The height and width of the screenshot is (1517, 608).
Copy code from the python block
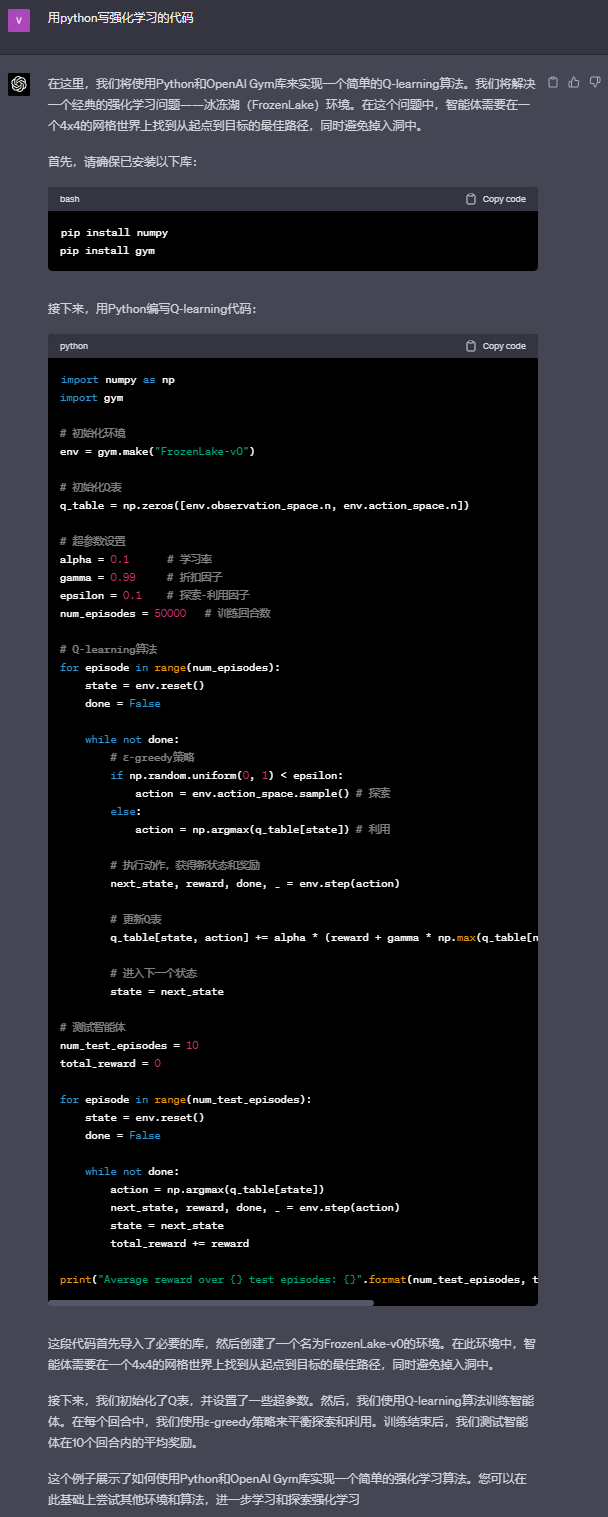click(x=495, y=346)
